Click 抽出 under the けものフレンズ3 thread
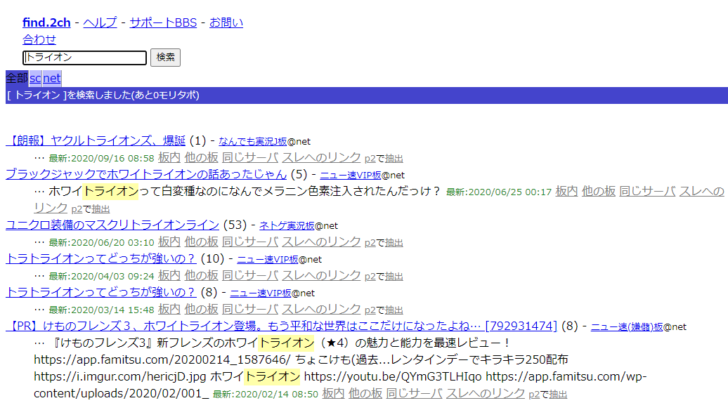 click(558, 395)
